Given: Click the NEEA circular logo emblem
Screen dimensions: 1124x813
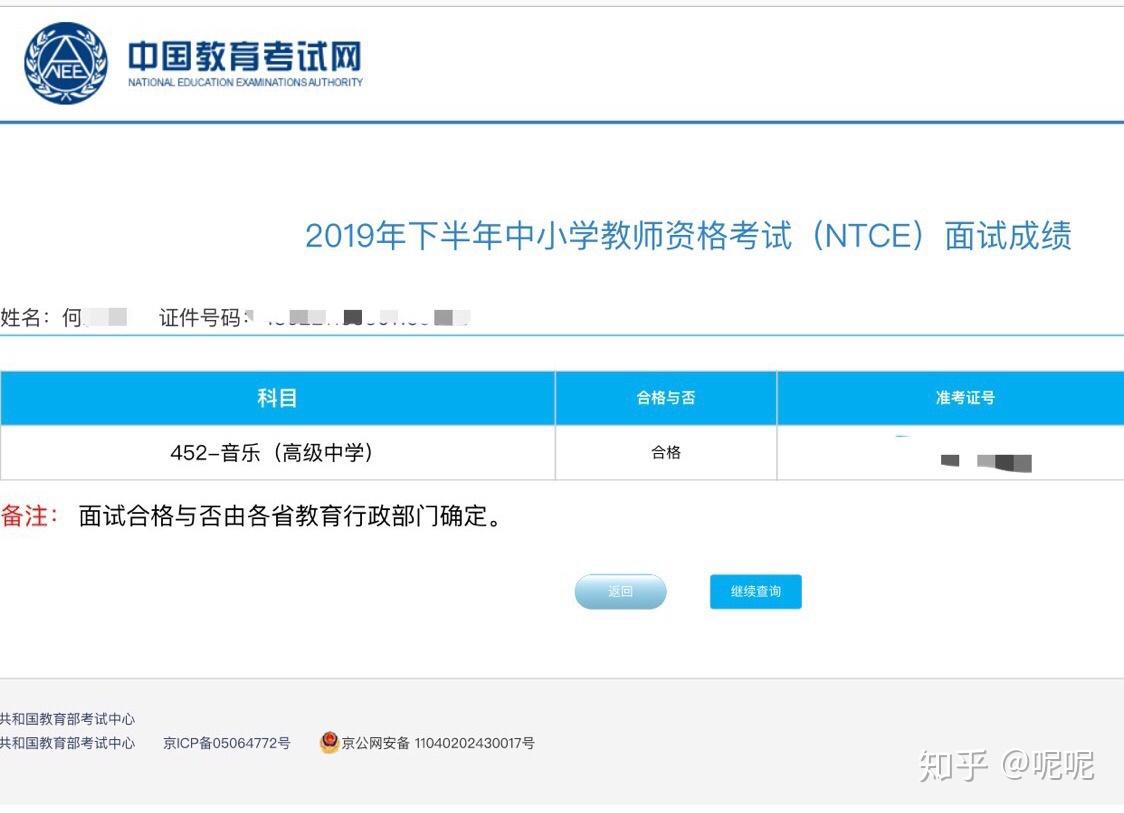Looking at the screenshot, I should click(65, 62).
